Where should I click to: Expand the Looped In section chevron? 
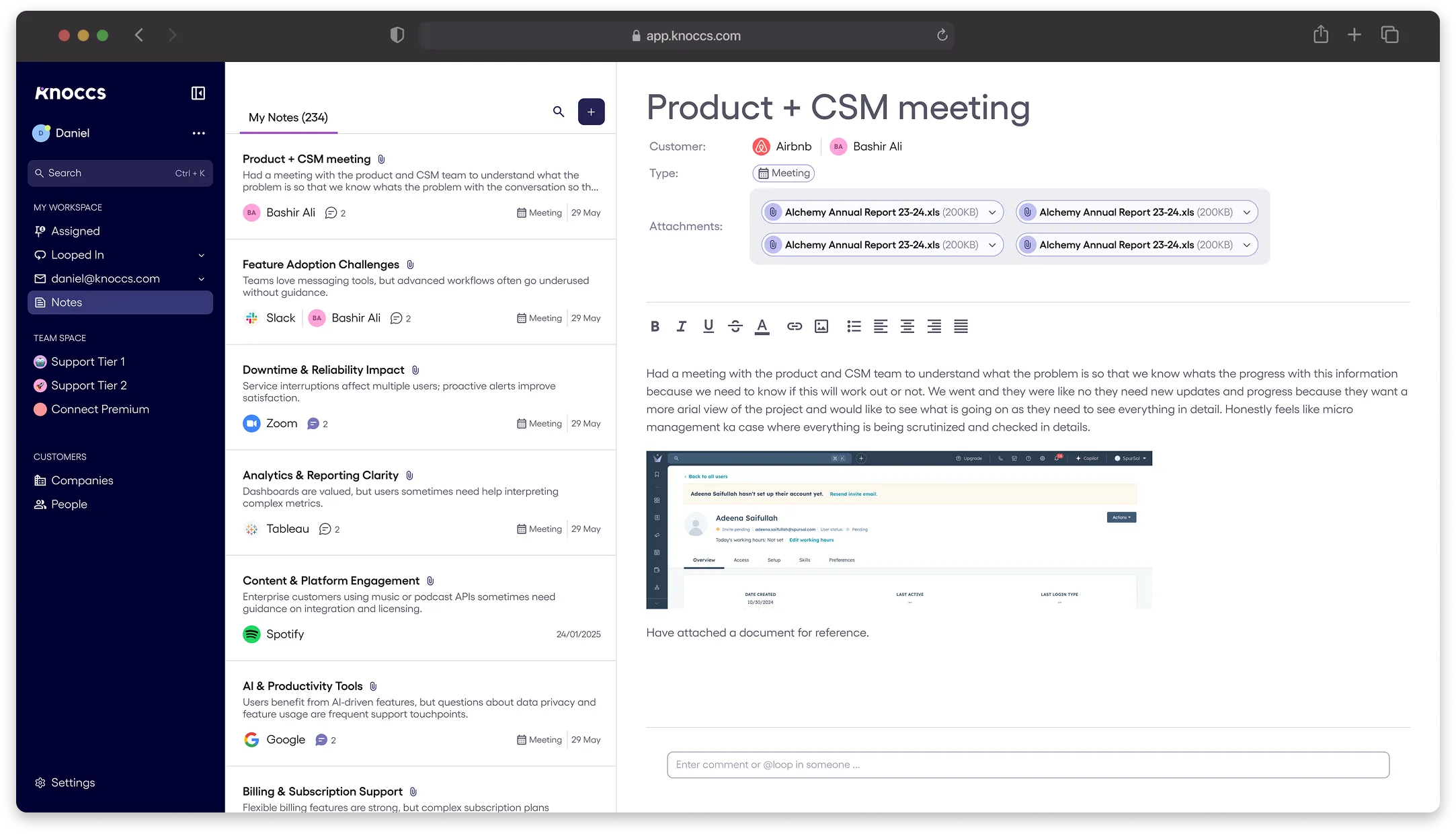click(x=201, y=256)
